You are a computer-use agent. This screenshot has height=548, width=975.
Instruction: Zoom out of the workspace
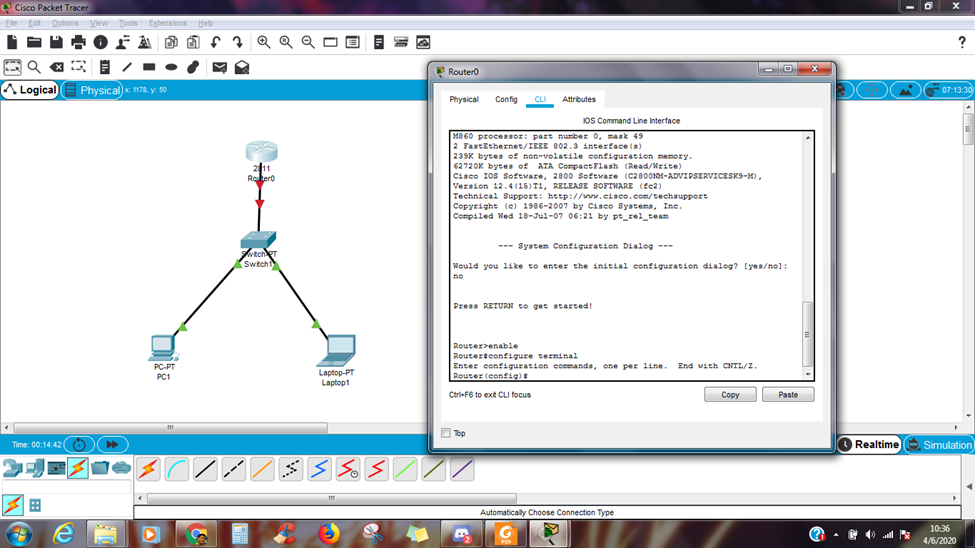(308, 42)
